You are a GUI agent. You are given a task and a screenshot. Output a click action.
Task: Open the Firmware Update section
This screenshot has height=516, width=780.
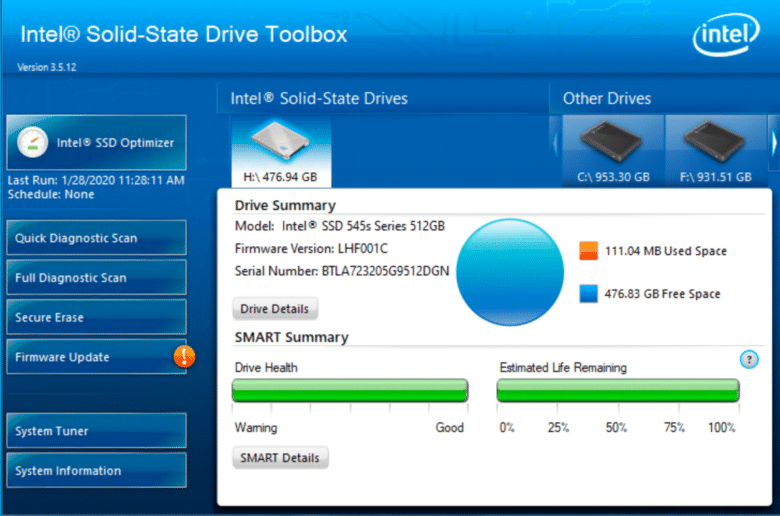click(97, 357)
